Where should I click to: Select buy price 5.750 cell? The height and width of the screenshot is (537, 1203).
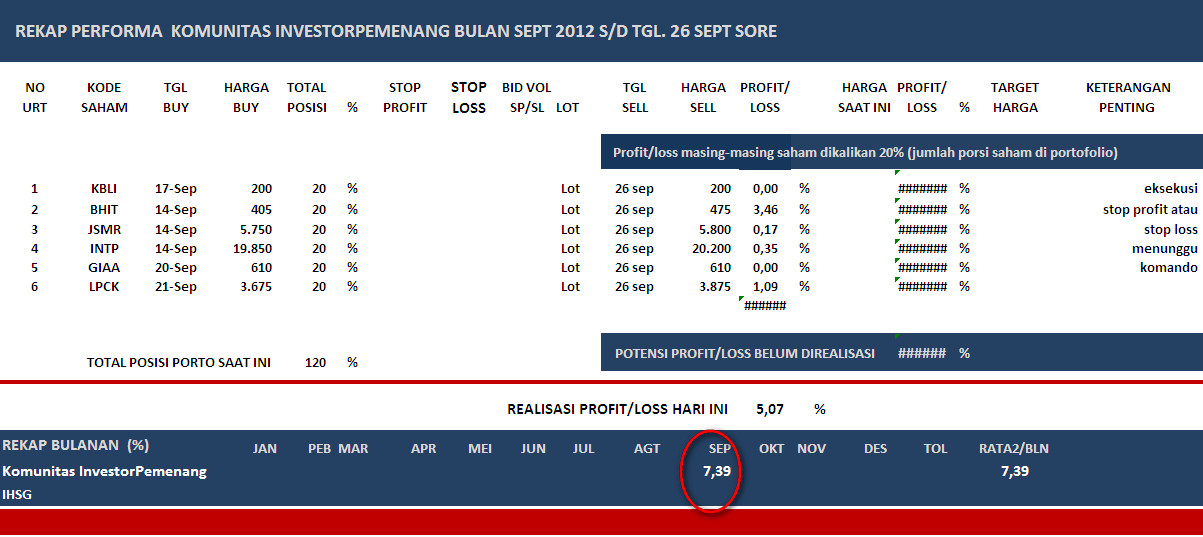(x=254, y=229)
